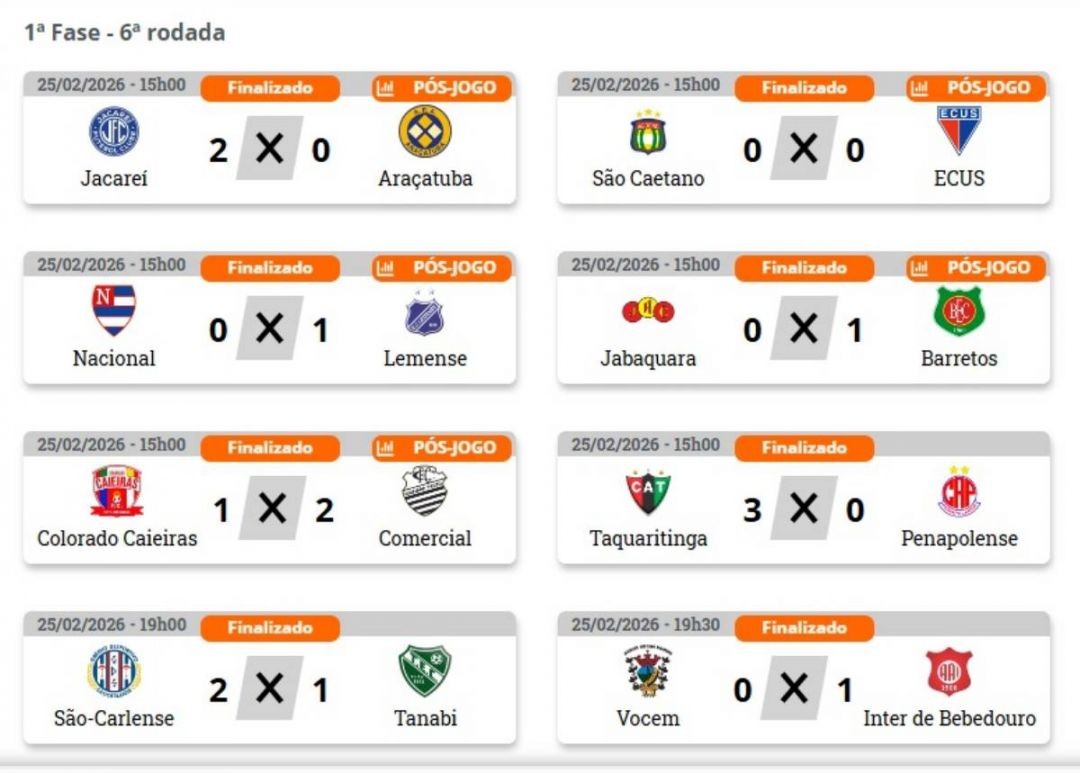1080x773 pixels.
Task: Click the ECUS team shield
Action: [959, 131]
